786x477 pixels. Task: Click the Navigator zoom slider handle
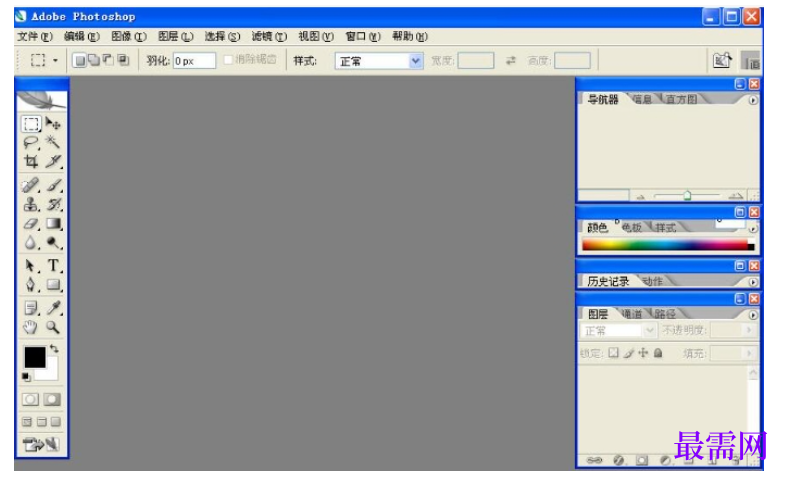[687, 195]
